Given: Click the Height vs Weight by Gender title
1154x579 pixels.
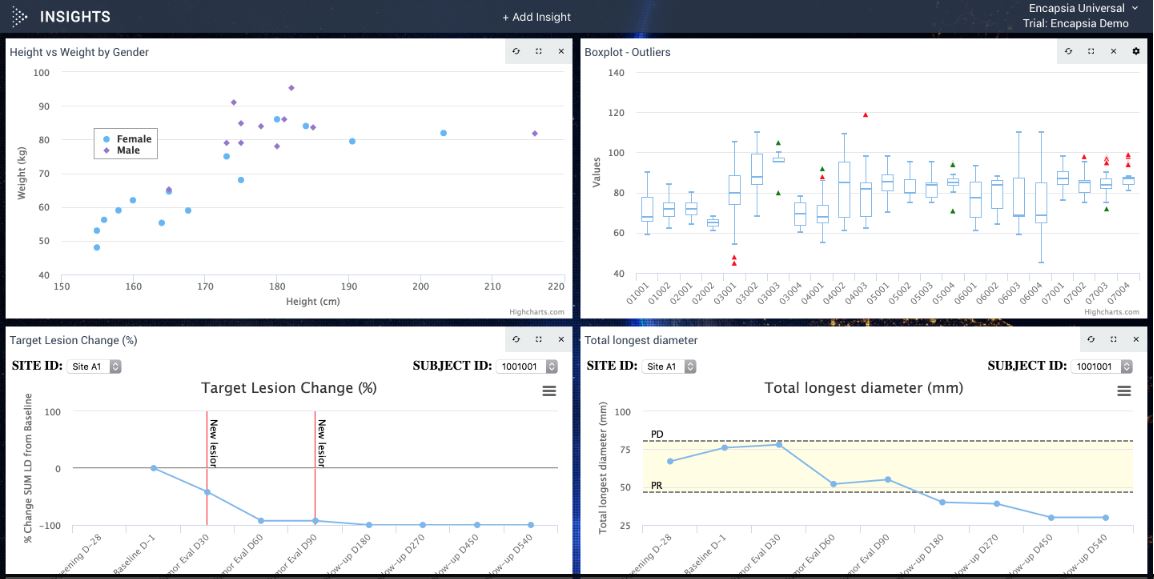Looking at the screenshot, I should [x=79, y=52].
